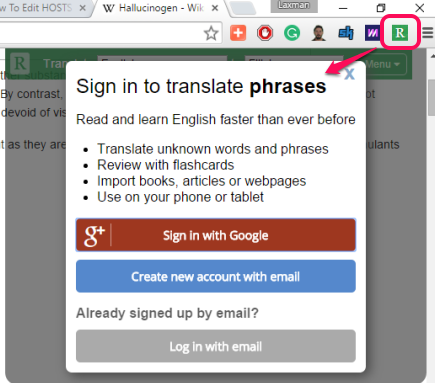This screenshot has width=435, height=383.
Task: Click the purple M extension icon
Action: (x=372, y=33)
